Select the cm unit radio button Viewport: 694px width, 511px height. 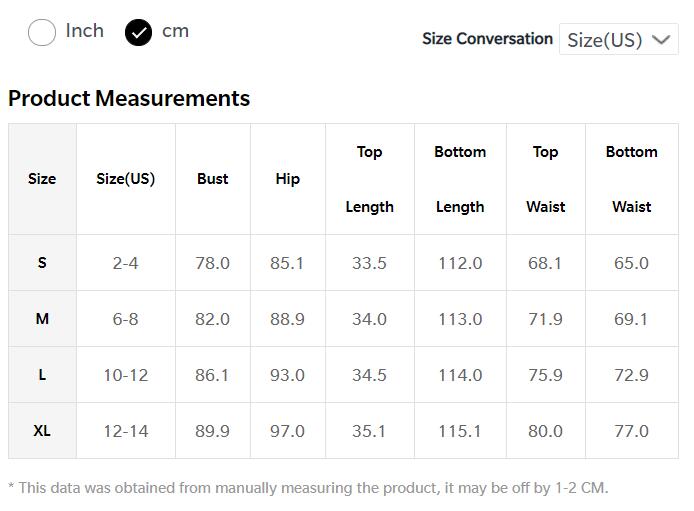coord(138,33)
